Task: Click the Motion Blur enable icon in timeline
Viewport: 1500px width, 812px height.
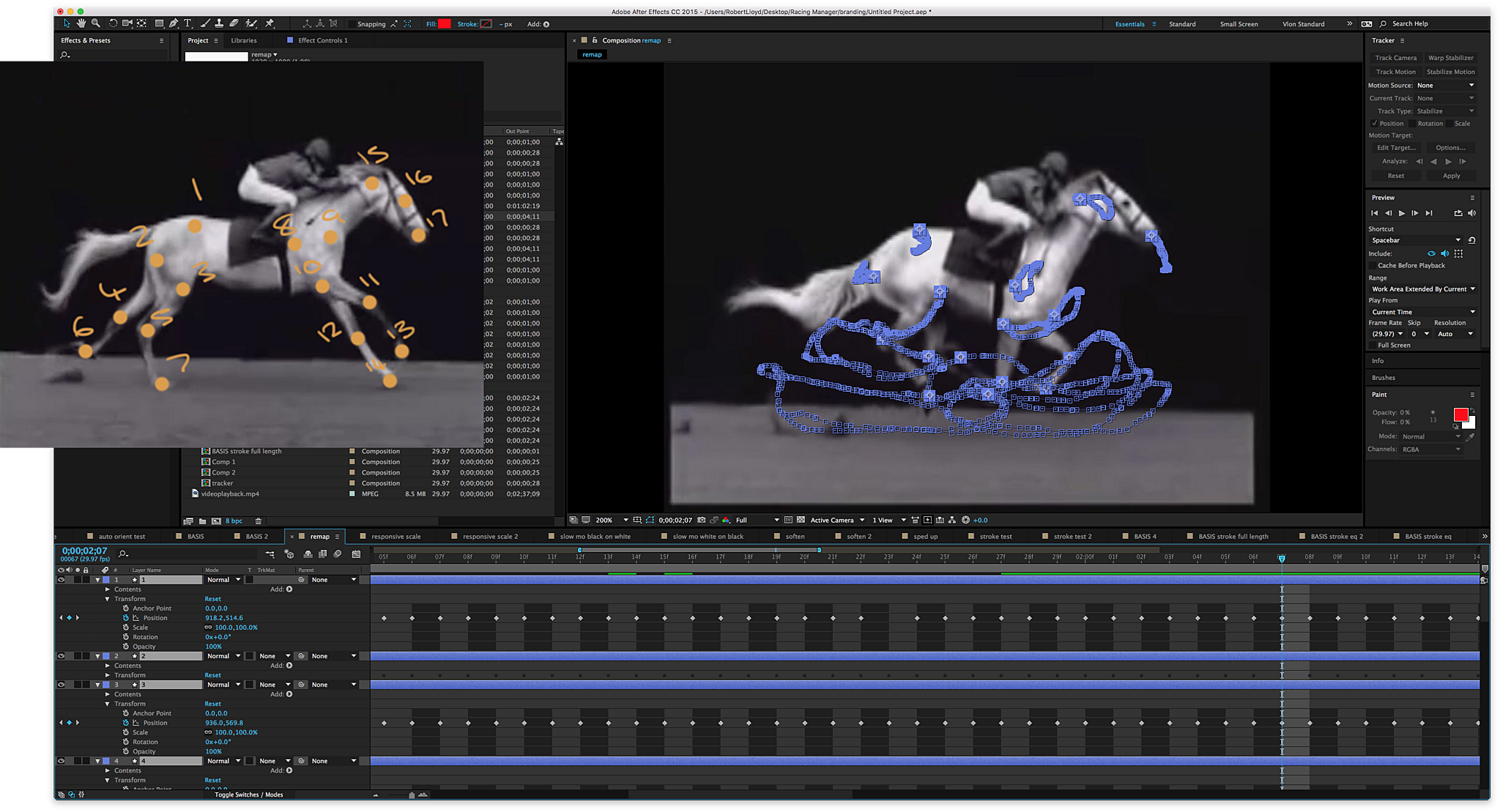Action: [338, 554]
